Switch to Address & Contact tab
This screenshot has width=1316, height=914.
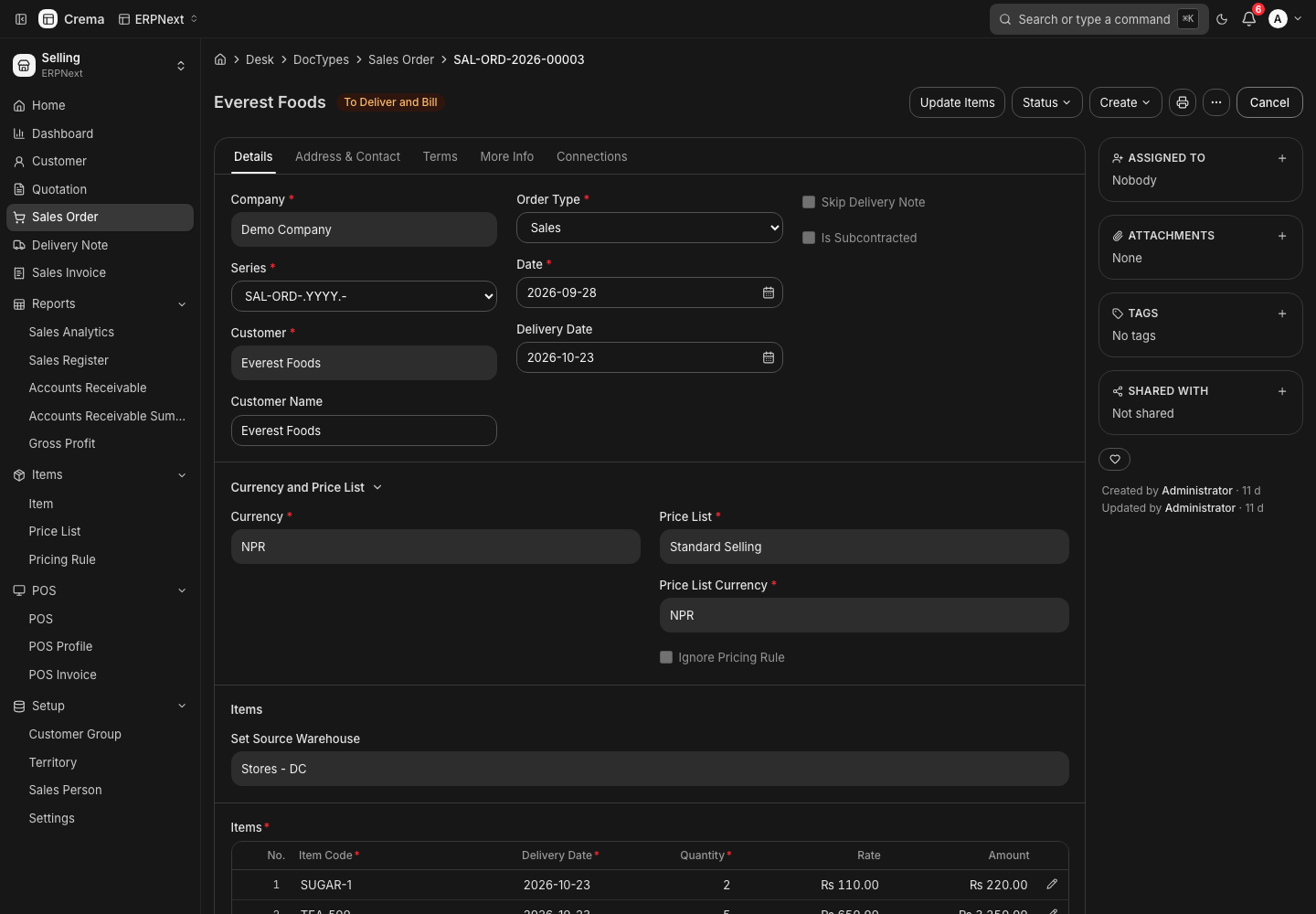347,156
